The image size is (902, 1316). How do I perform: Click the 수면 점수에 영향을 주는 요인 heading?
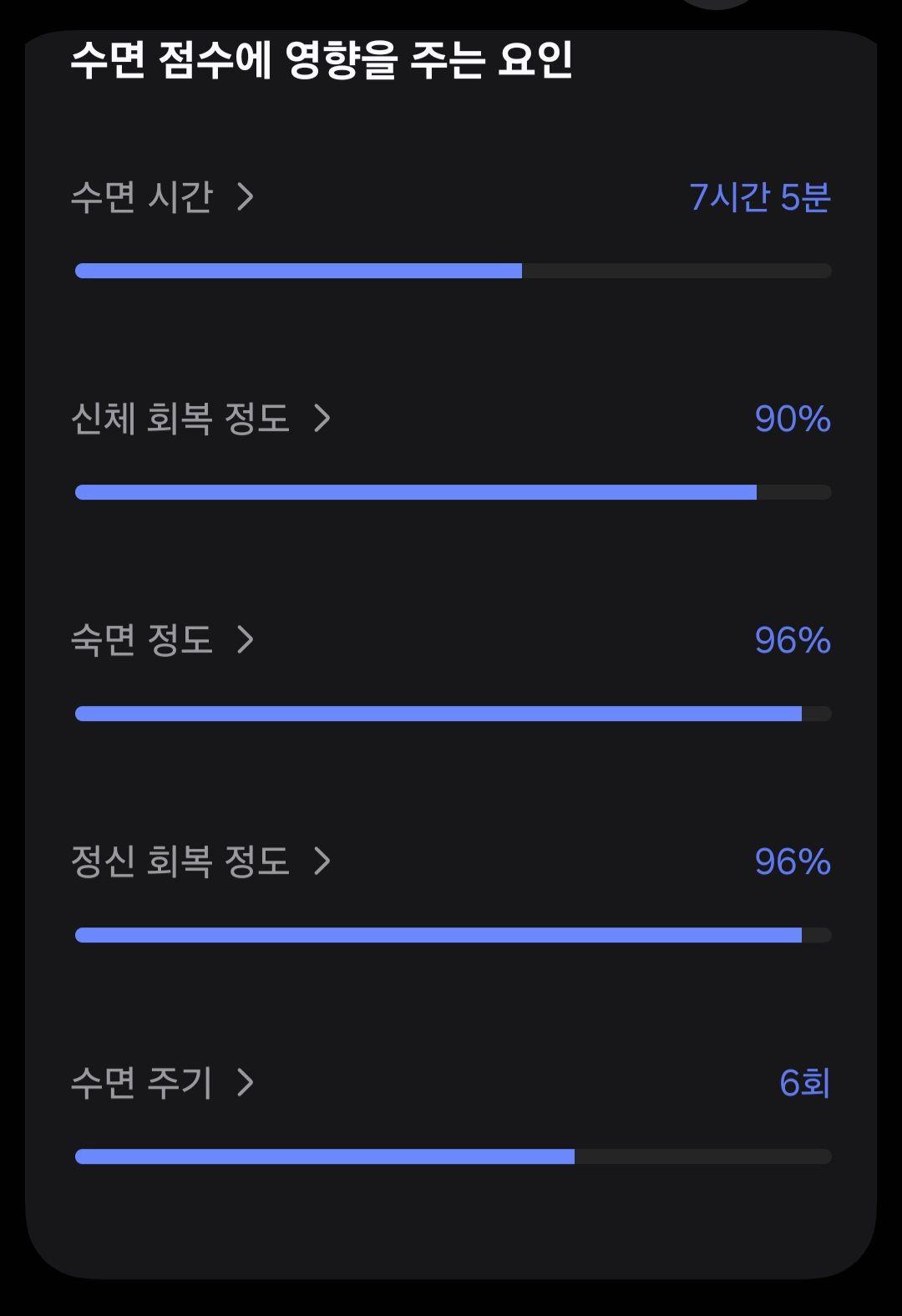click(322, 60)
